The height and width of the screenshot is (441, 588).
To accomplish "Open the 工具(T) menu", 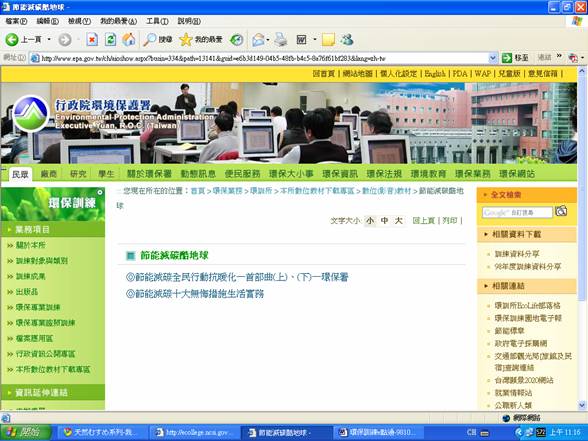I will pyautogui.click(x=157, y=21).
